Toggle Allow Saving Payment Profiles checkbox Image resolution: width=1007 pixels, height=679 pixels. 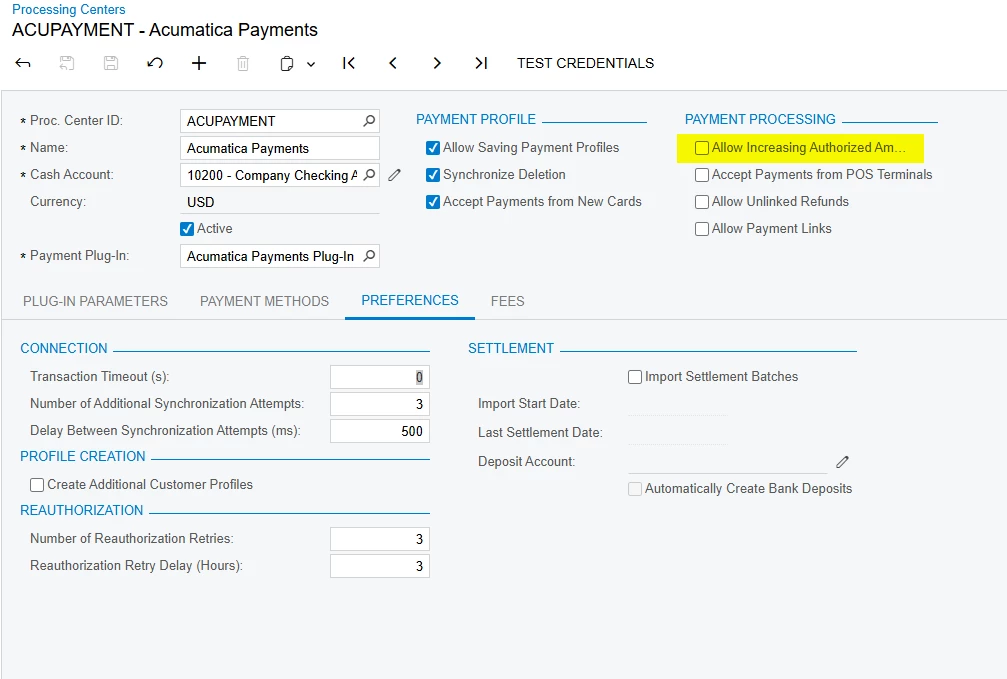pos(433,148)
